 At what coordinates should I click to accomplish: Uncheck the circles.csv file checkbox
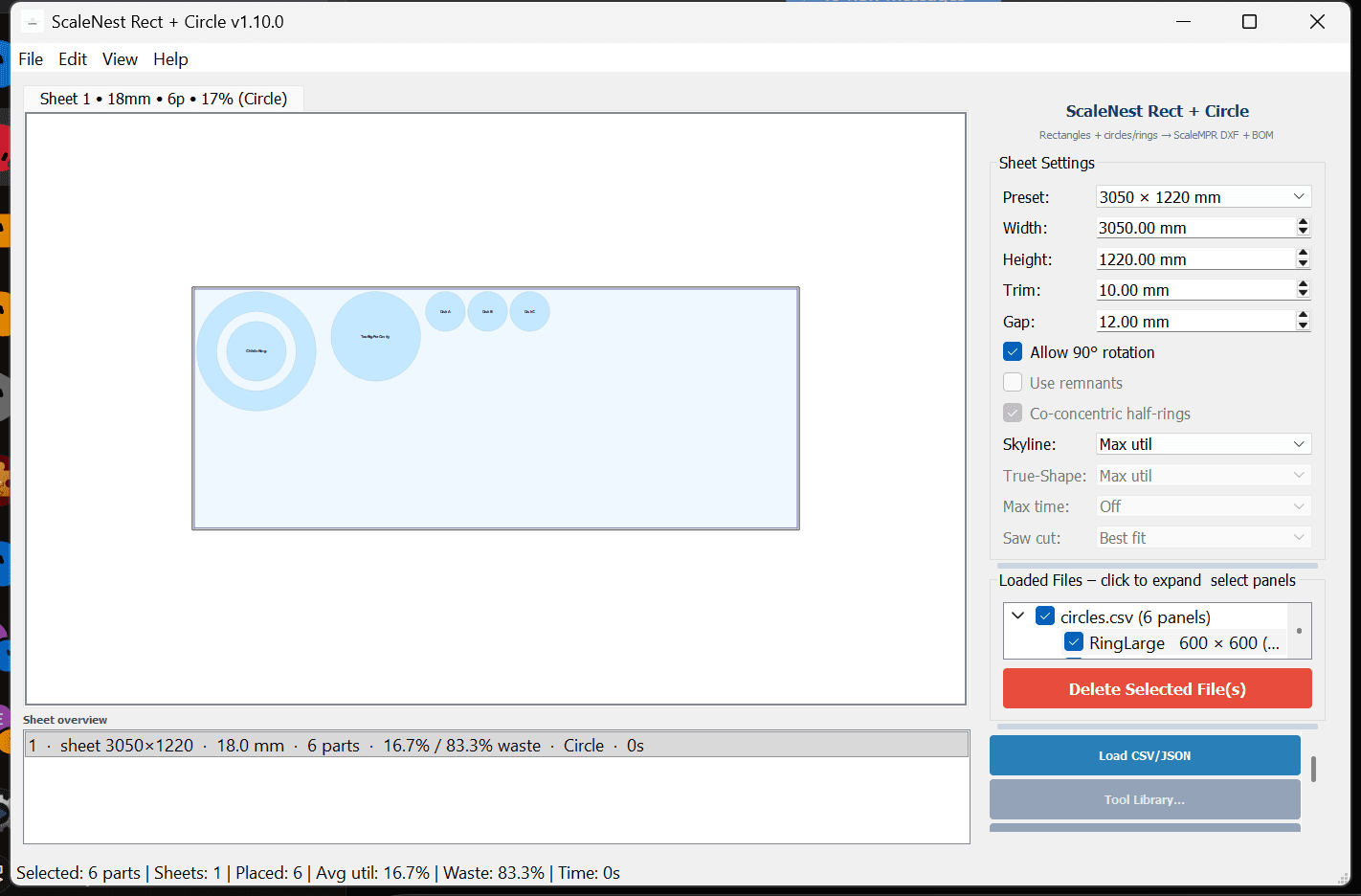[1045, 616]
